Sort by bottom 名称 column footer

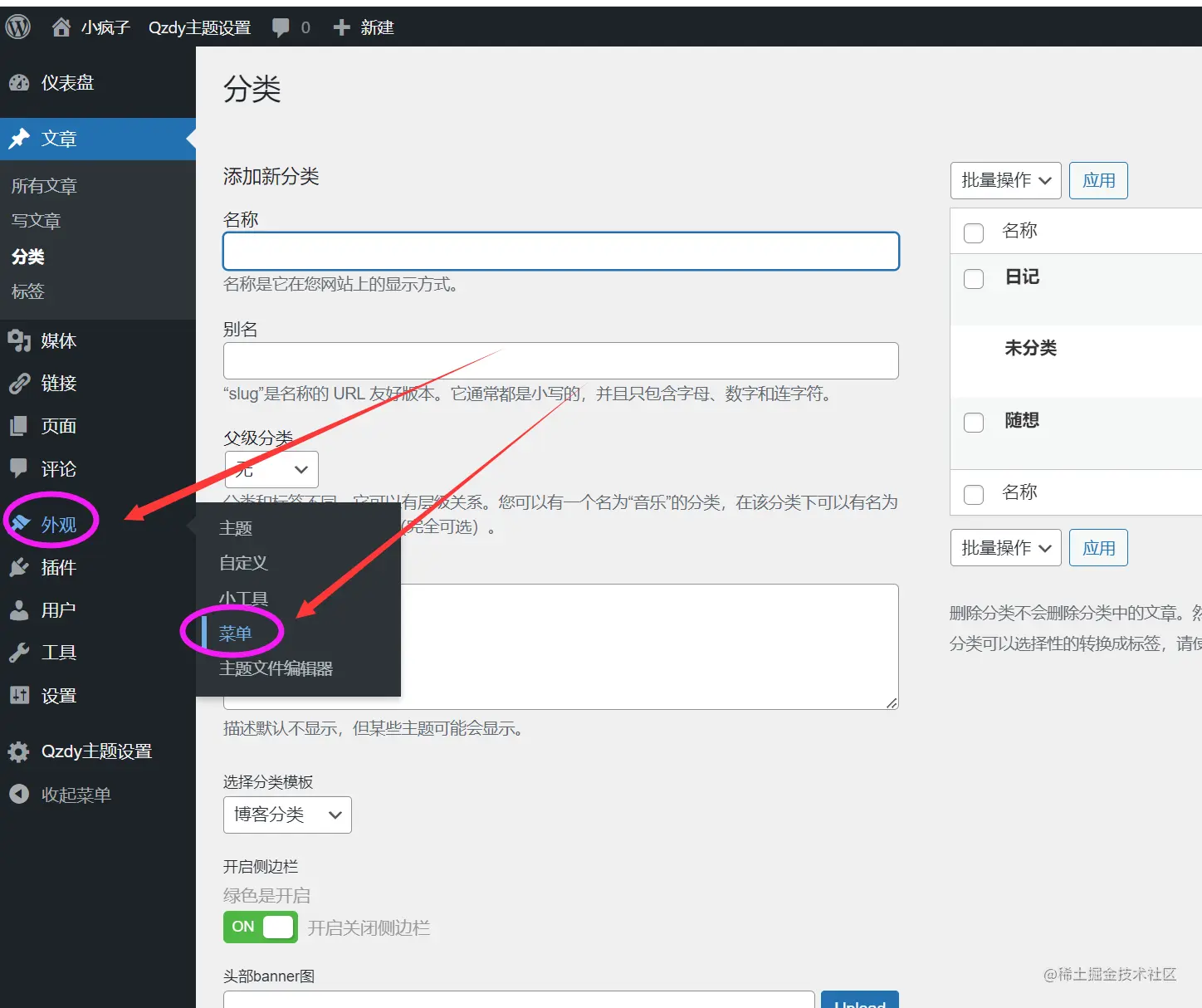(1019, 492)
